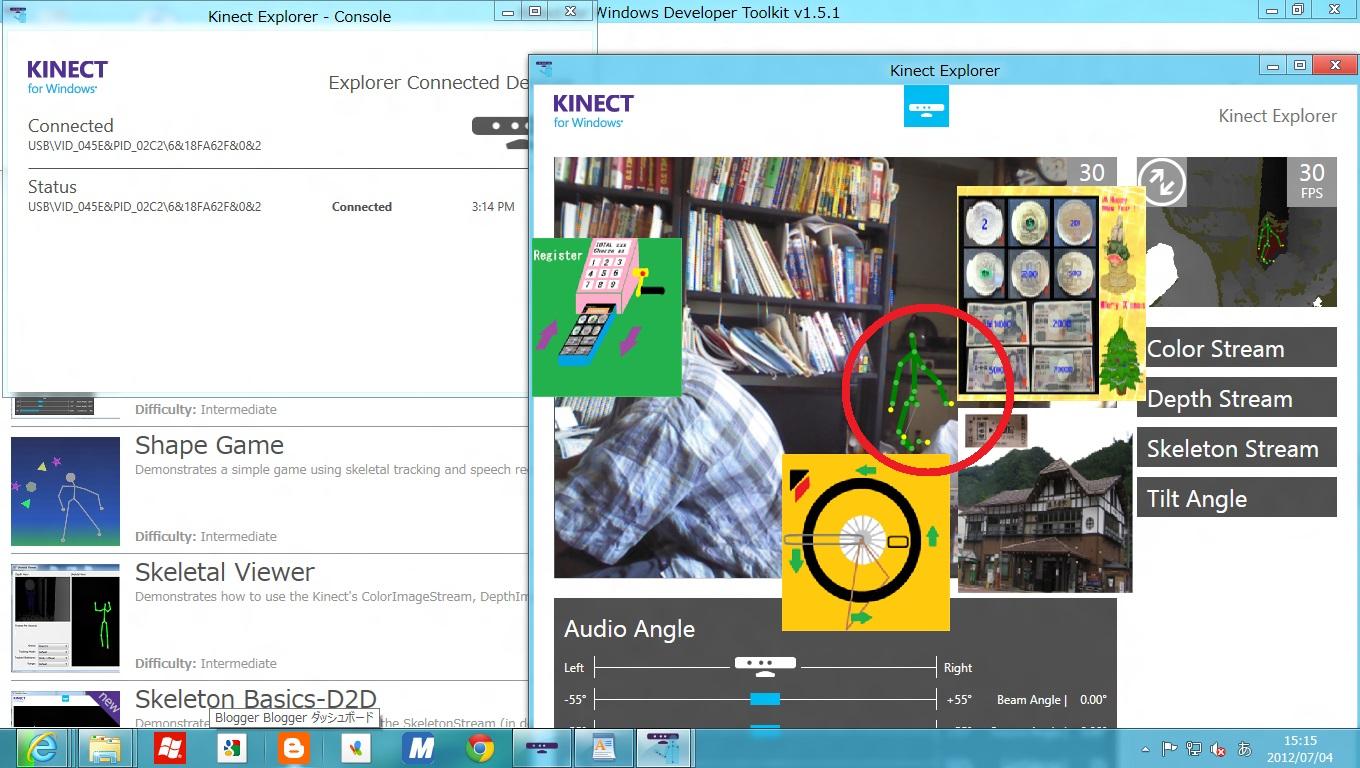Expand the Skeleton Stream settings
Viewport: 1360px width, 768px height.
[1236, 448]
